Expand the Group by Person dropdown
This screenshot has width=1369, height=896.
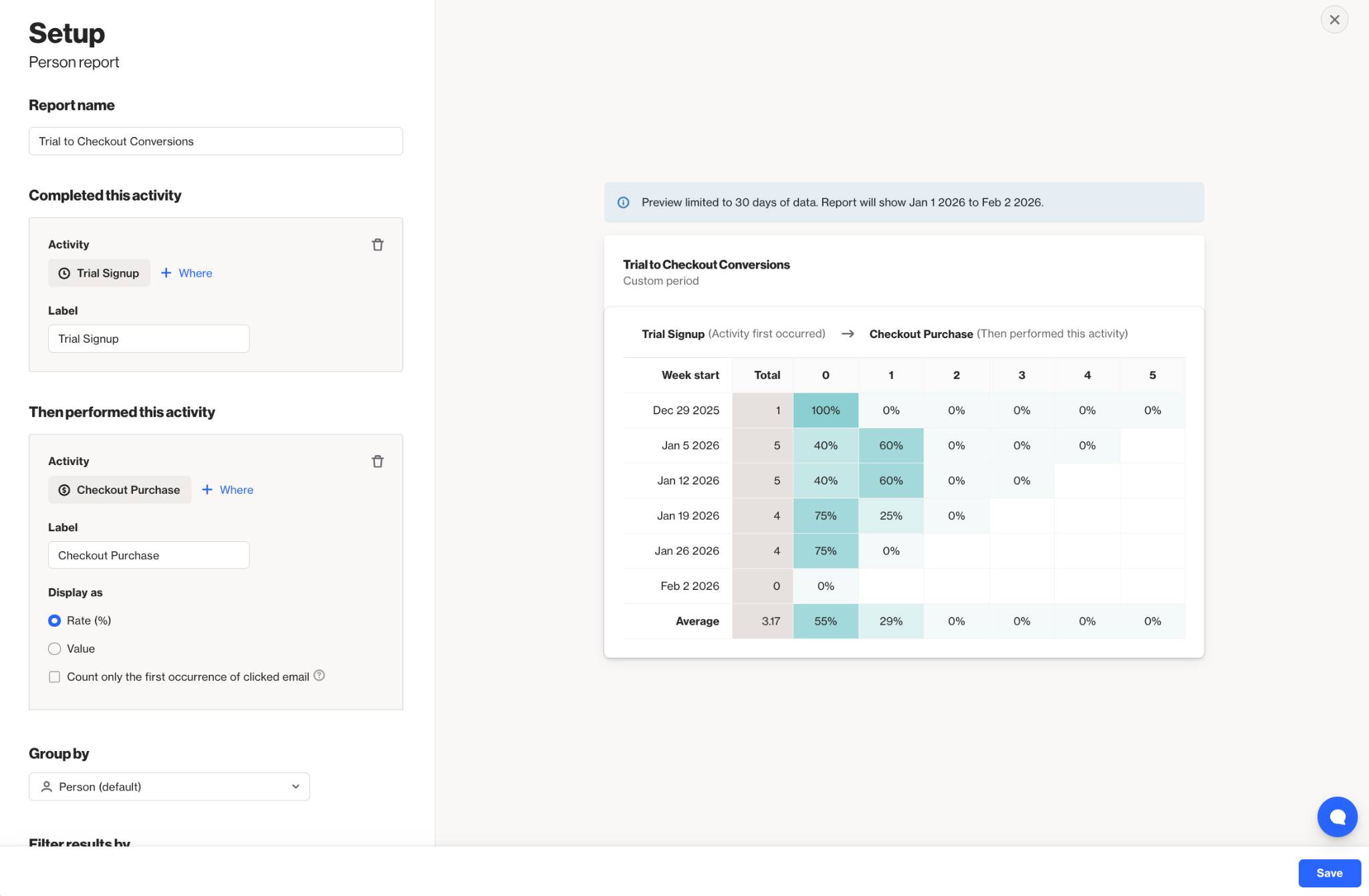coord(169,786)
